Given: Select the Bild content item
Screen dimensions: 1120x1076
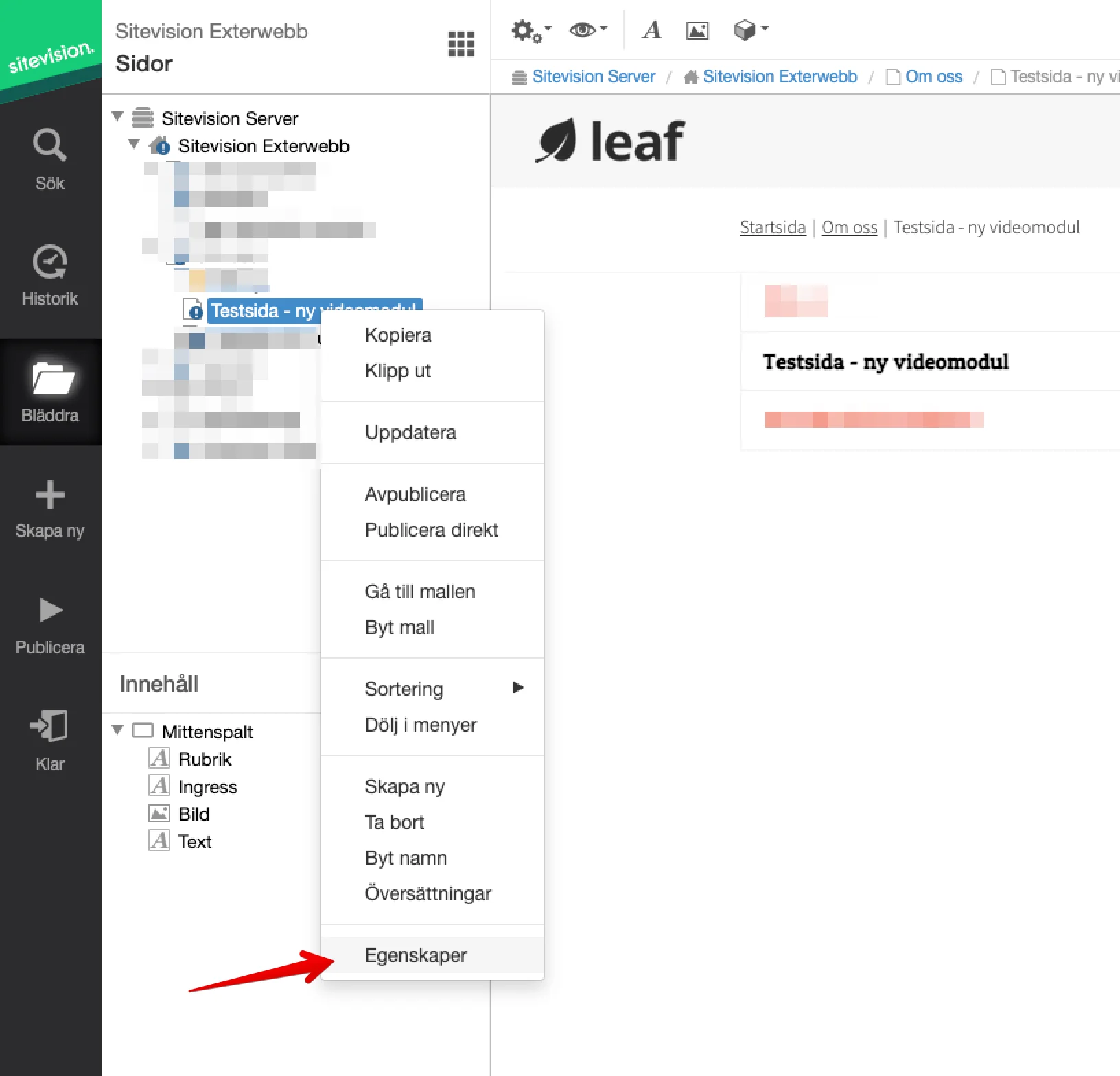Looking at the screenshot, I should click(x=194, y=814).
